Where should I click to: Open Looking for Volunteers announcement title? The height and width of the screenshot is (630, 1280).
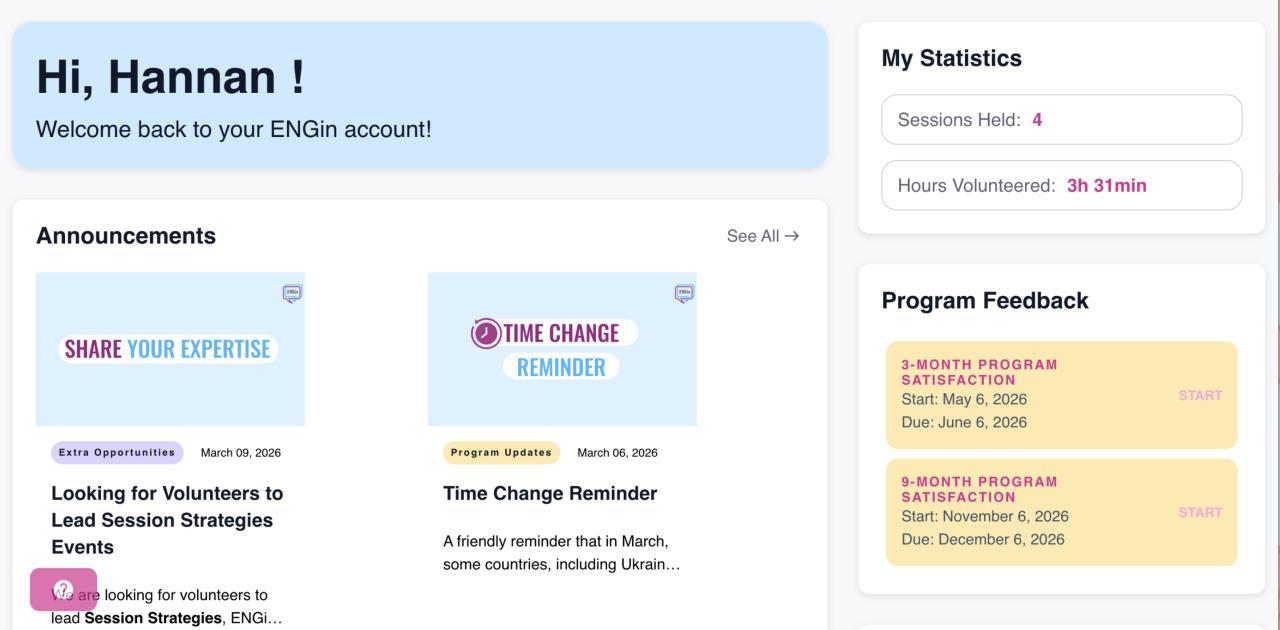click(167, 520)
